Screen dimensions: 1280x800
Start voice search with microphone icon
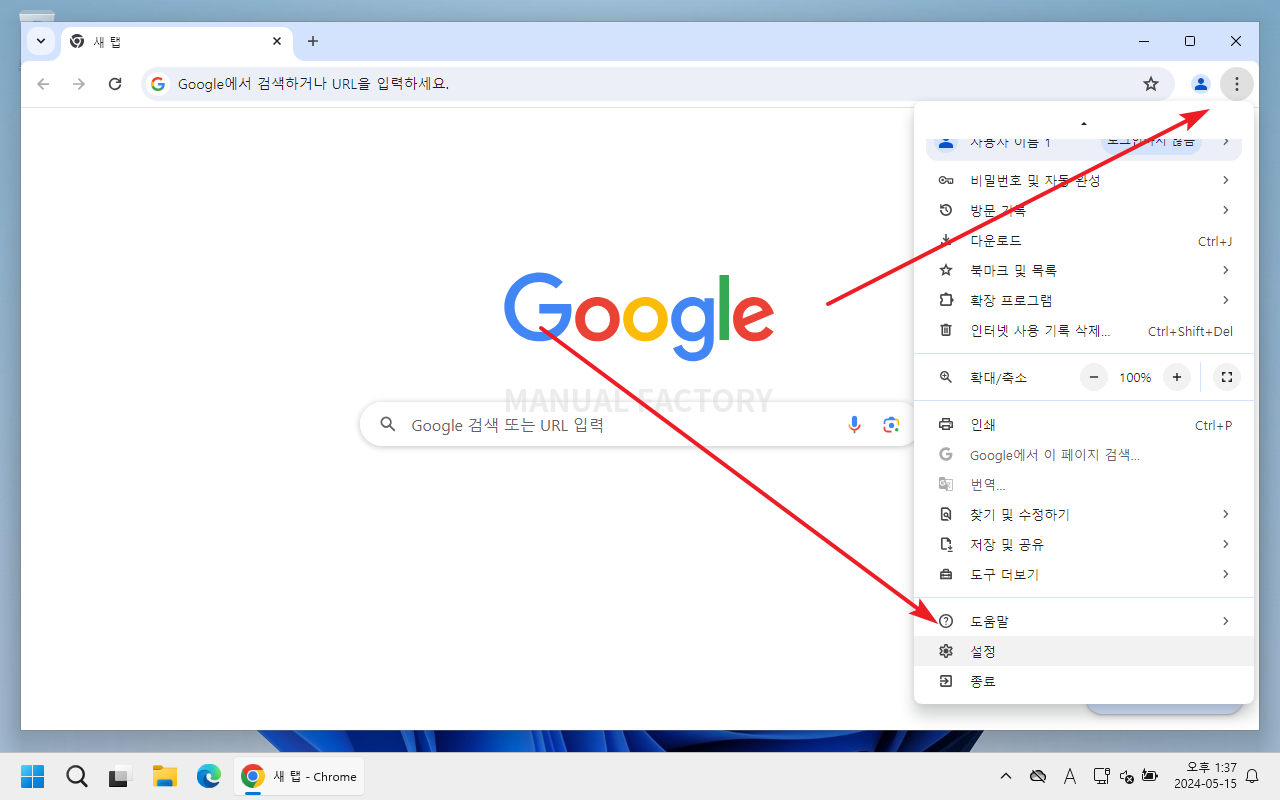point(854,425)
